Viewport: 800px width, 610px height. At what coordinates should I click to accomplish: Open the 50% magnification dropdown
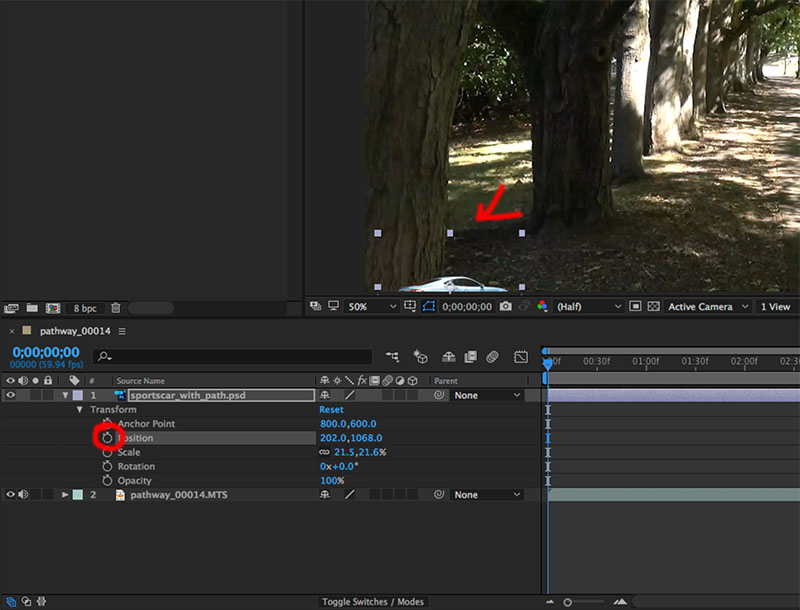pyautogui.click(x=370, y=307)
